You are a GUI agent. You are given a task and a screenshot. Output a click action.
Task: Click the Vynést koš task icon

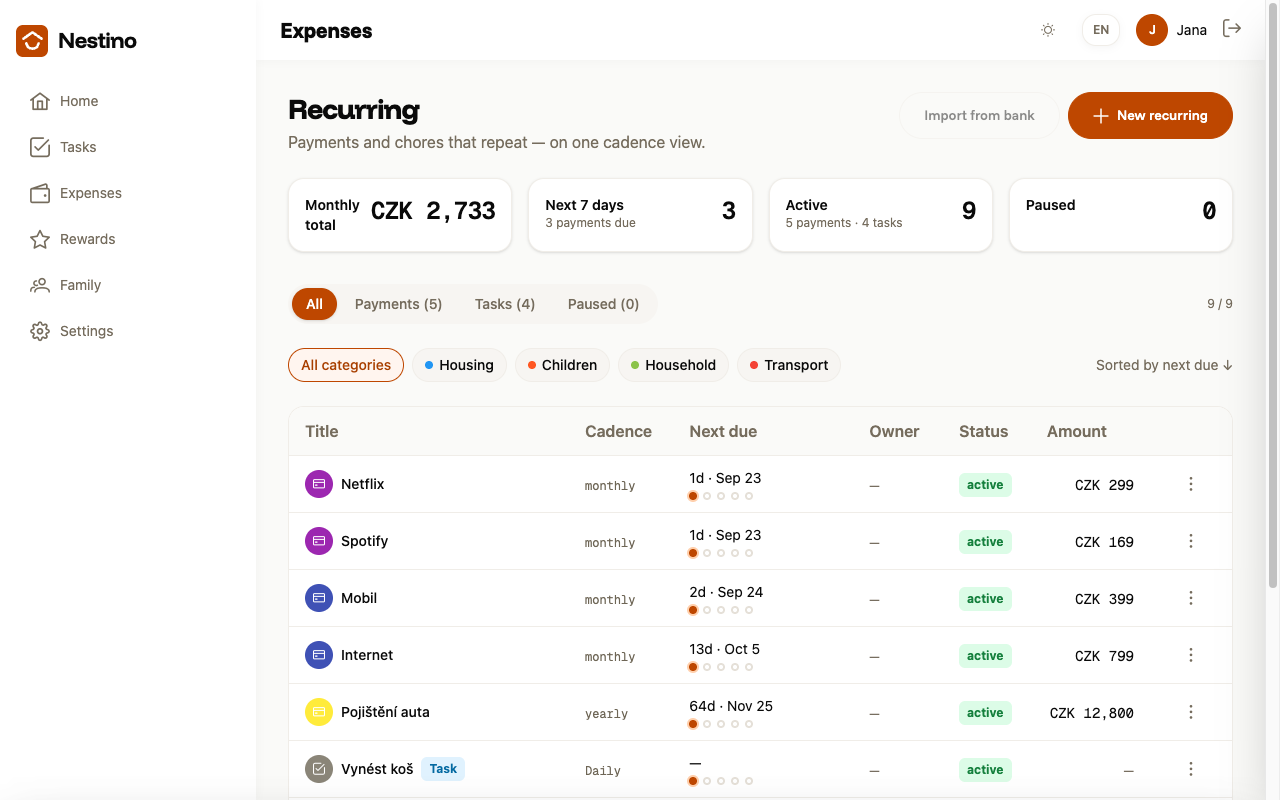[318, 769]
